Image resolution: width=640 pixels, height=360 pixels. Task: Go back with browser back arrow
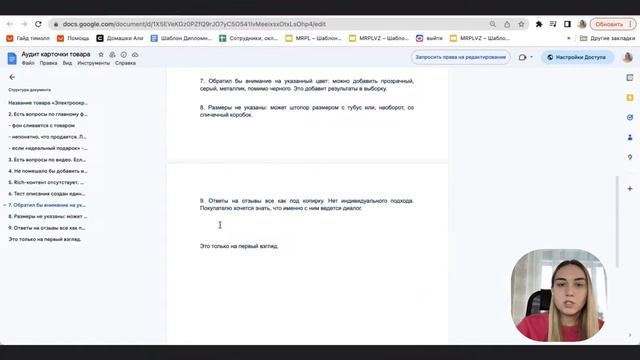point(10,24)
